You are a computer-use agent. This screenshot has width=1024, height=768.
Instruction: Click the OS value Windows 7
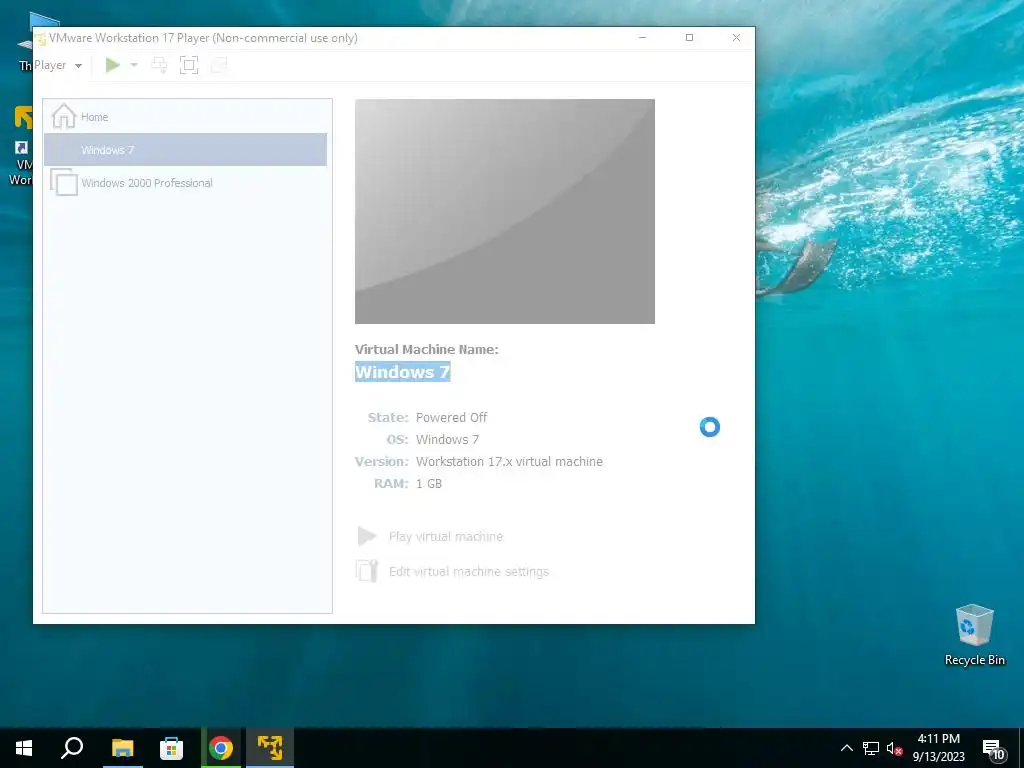(447, 440)
